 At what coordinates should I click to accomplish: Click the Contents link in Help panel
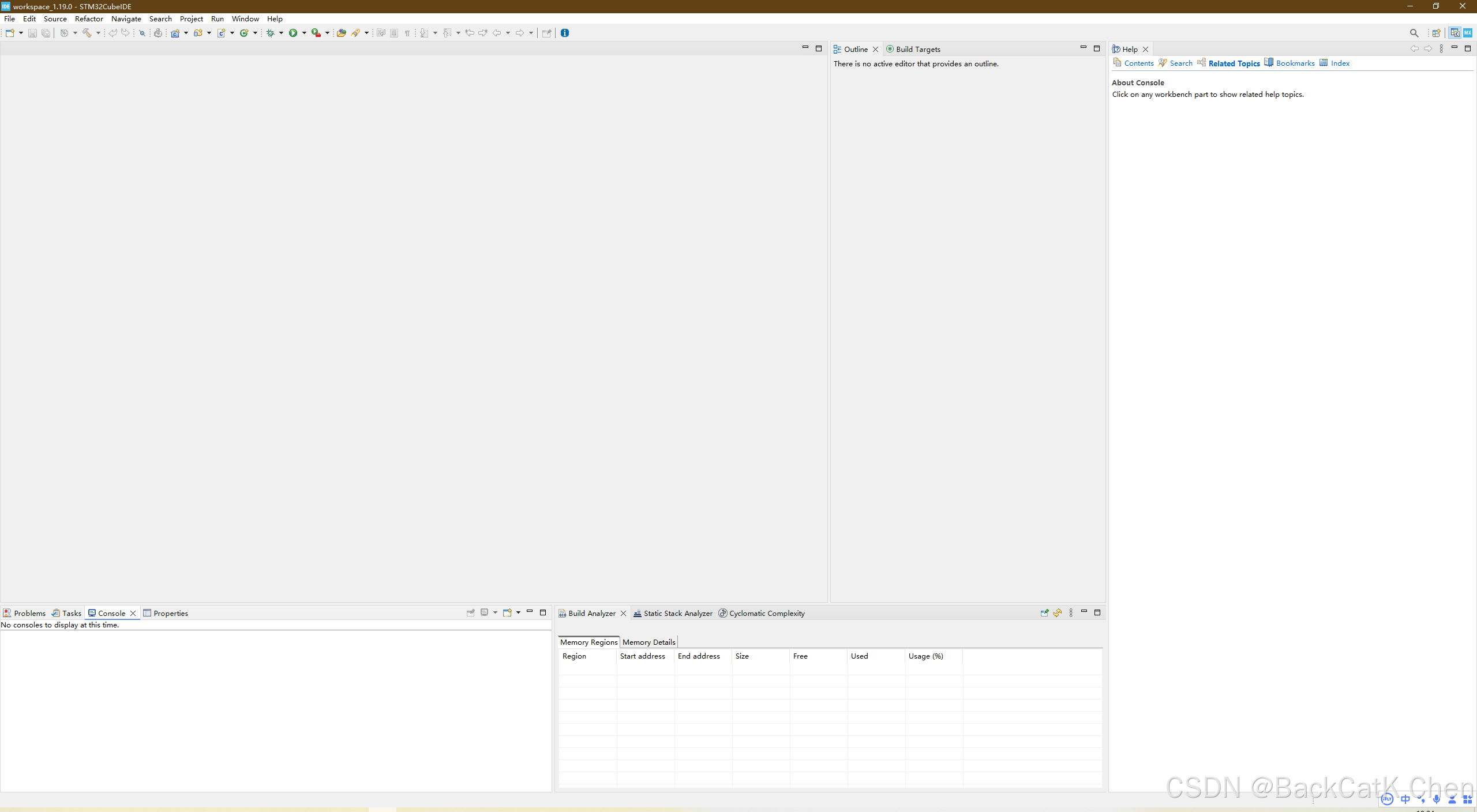(x=1138, y=63)
